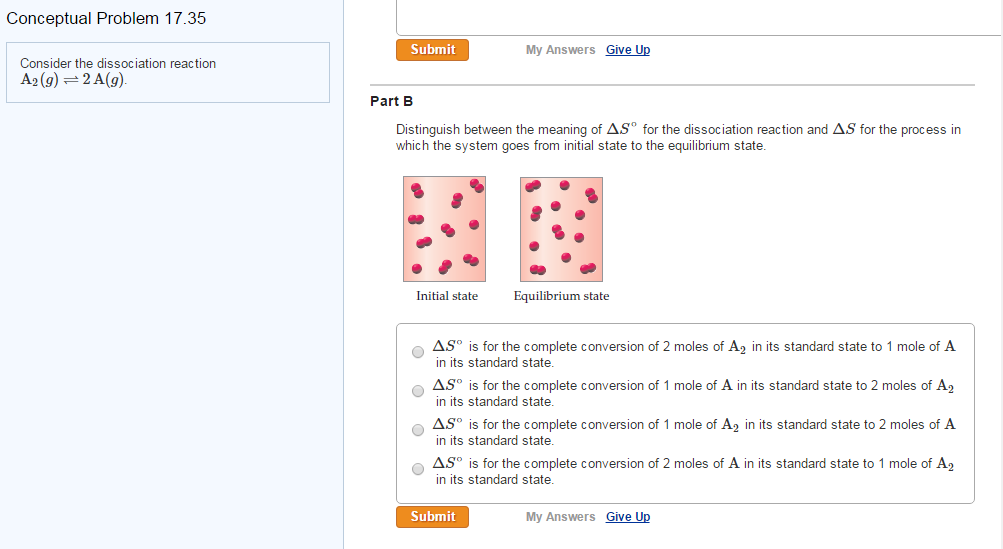This screenshot has width=1003, height=549.
Task: Choose option: 1 mole A₂ to 2 moles A
Action: pos(418,430)
